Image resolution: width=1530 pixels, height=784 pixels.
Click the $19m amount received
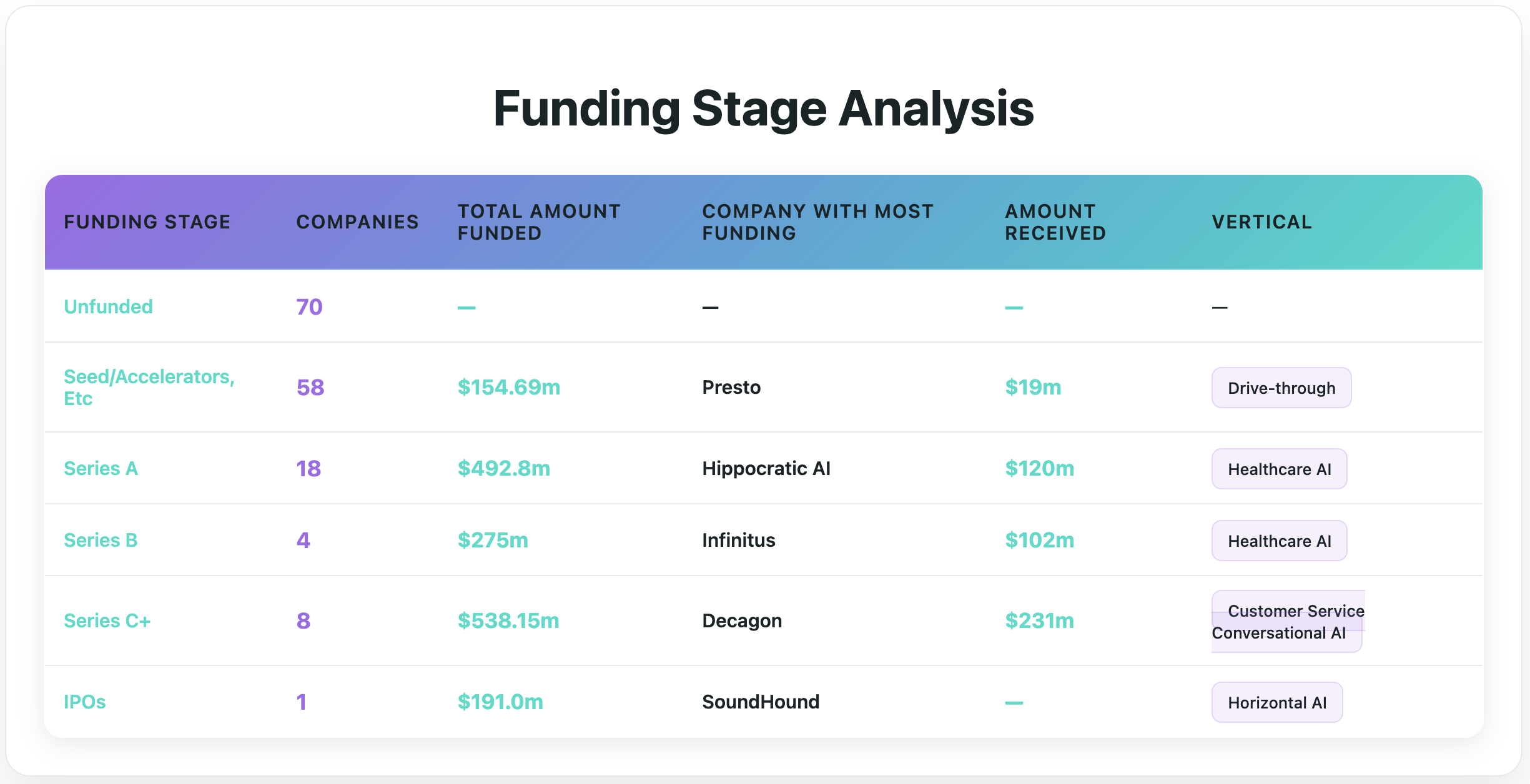tap(1033, 388)
